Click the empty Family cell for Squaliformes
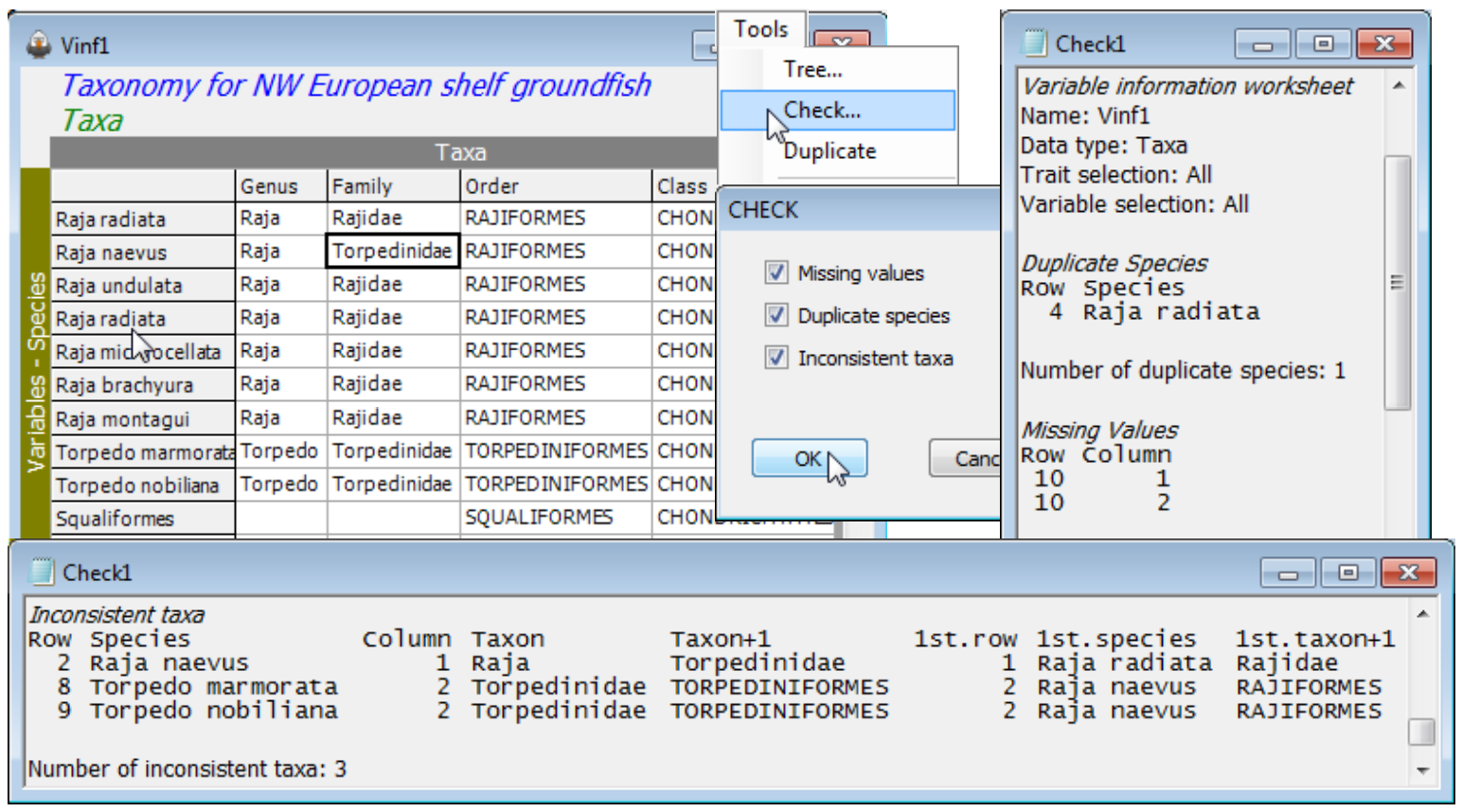 coord(393,518)
